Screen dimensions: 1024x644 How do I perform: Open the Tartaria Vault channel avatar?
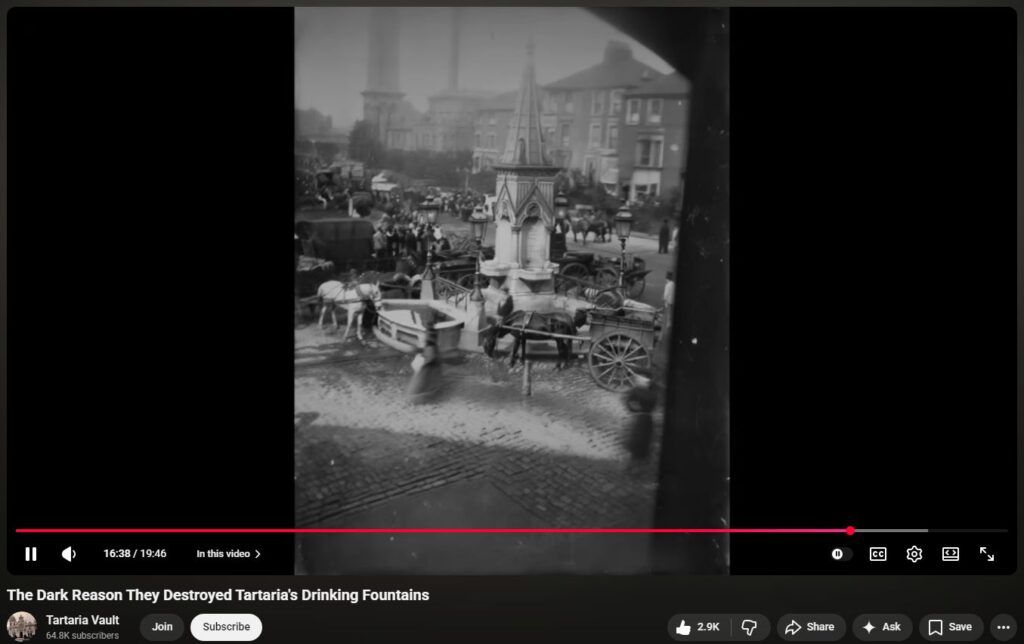22,627
